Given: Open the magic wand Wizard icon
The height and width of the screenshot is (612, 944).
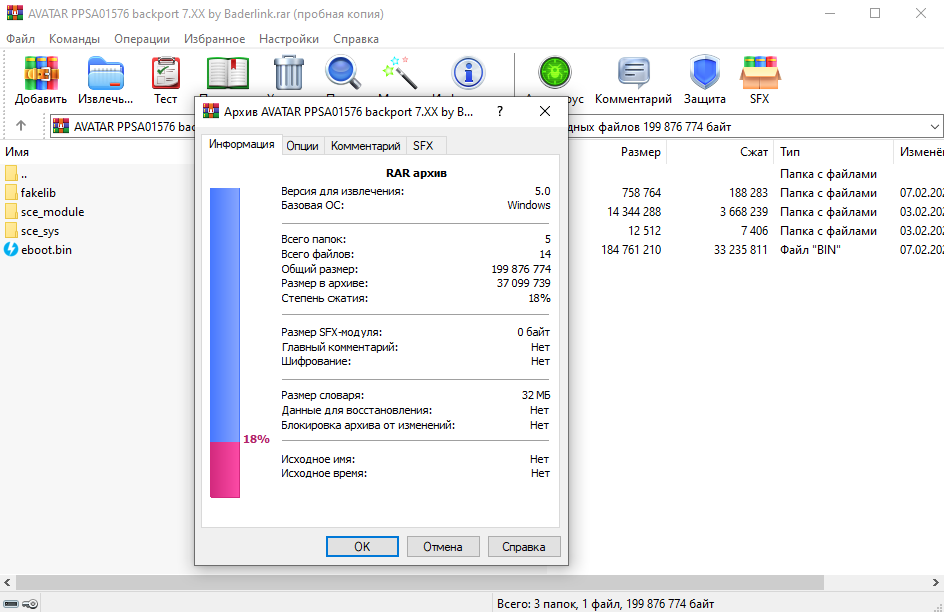Looking at the screenshot, I should pos(400,73).
